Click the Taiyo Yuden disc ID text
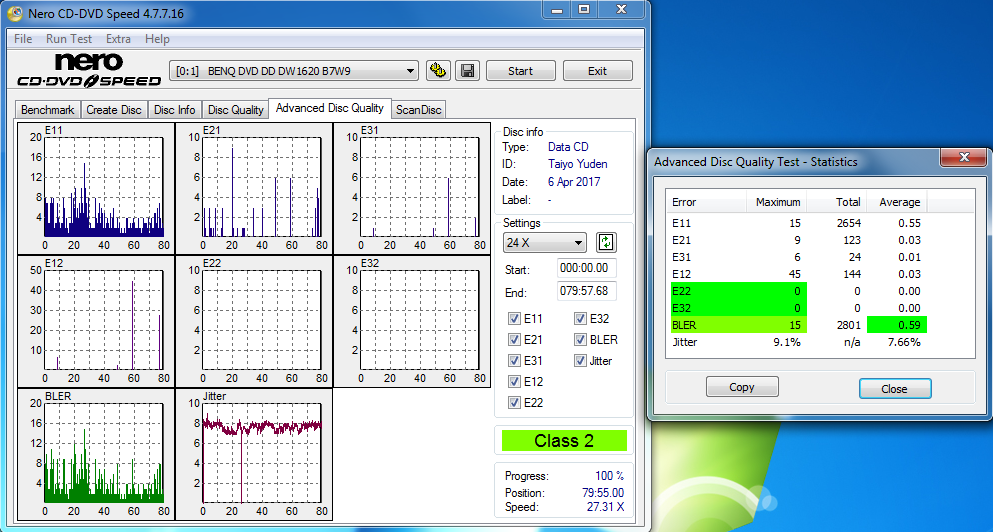Screen dimensions: 993x532 coord(578,164)
